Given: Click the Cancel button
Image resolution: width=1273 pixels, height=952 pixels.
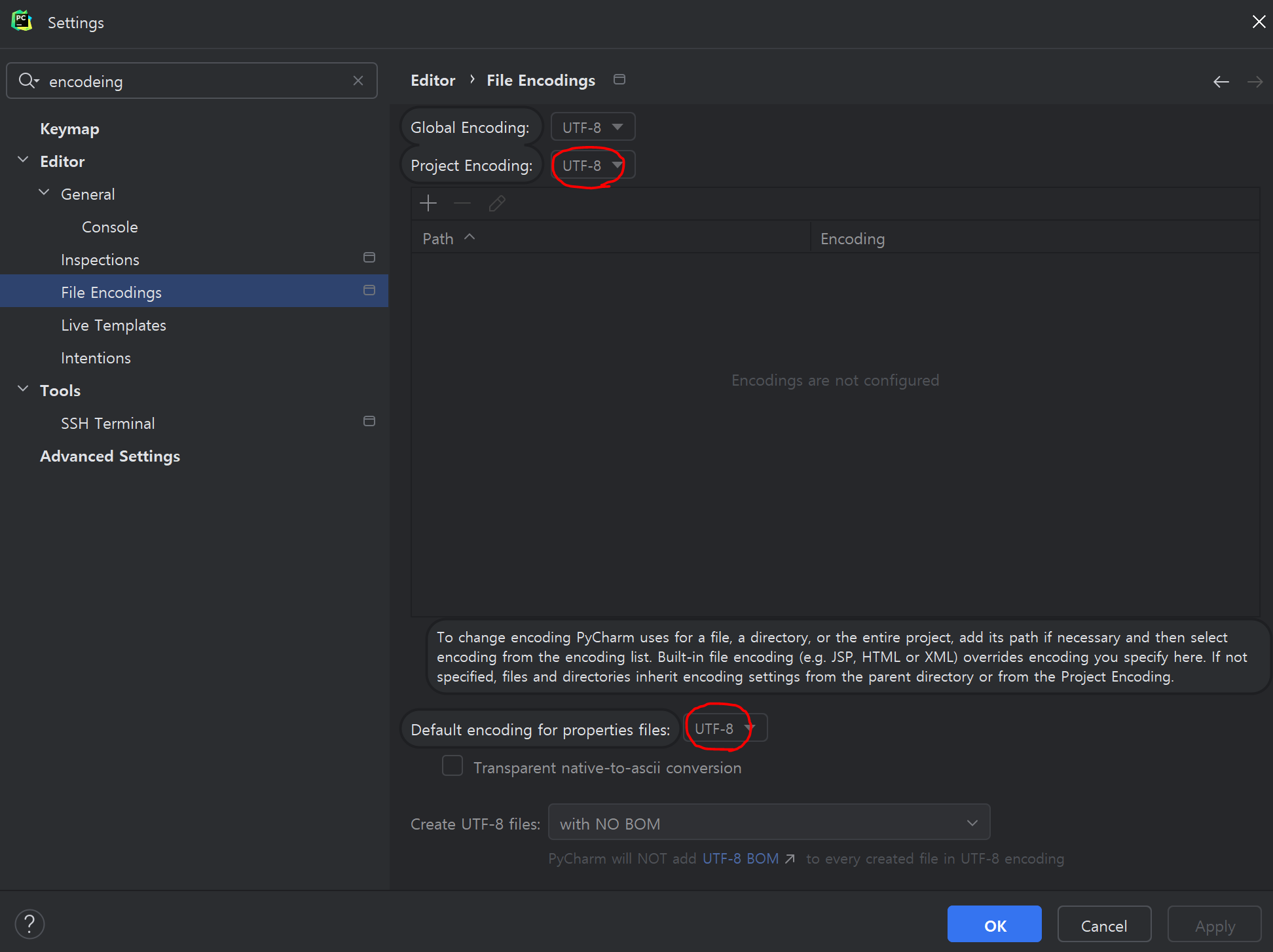Looking at the screenshot, I should (x=1104, y=925).
